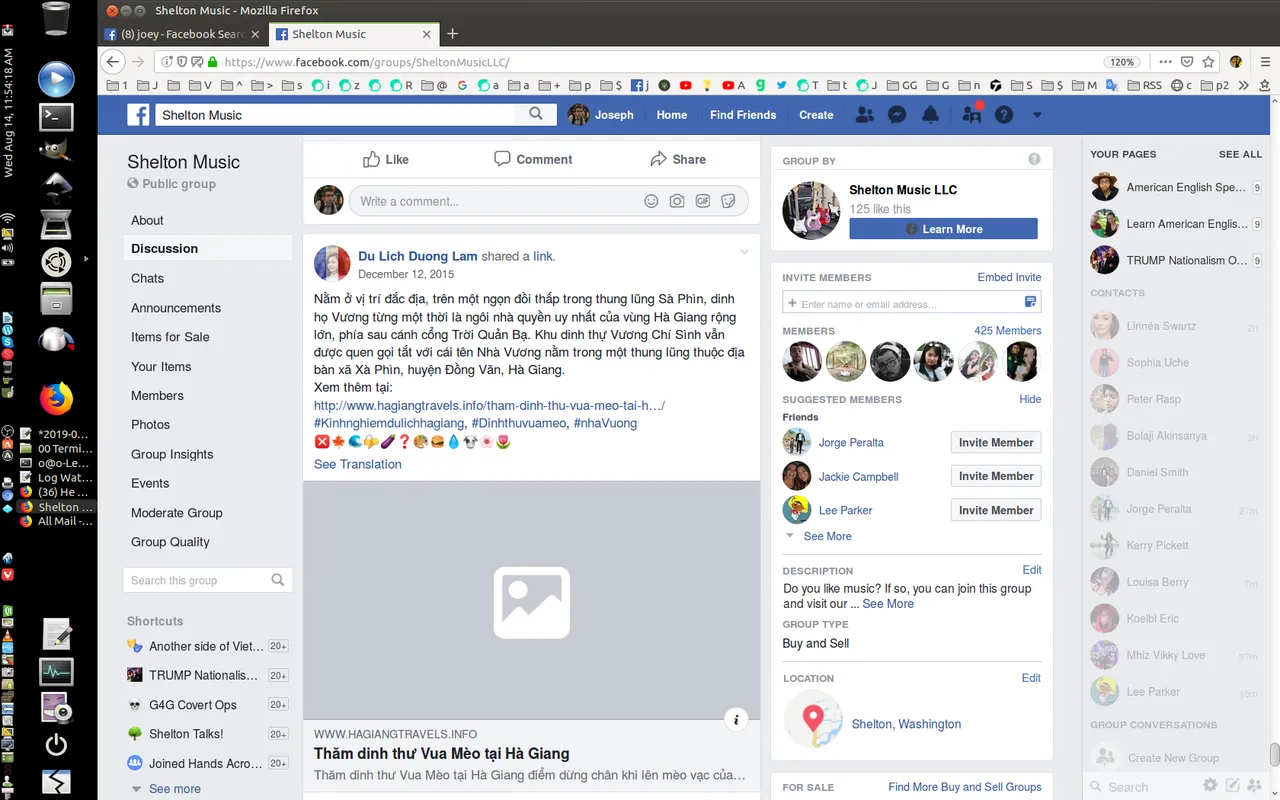Open the groups icon with red badge

pos(971,114)
